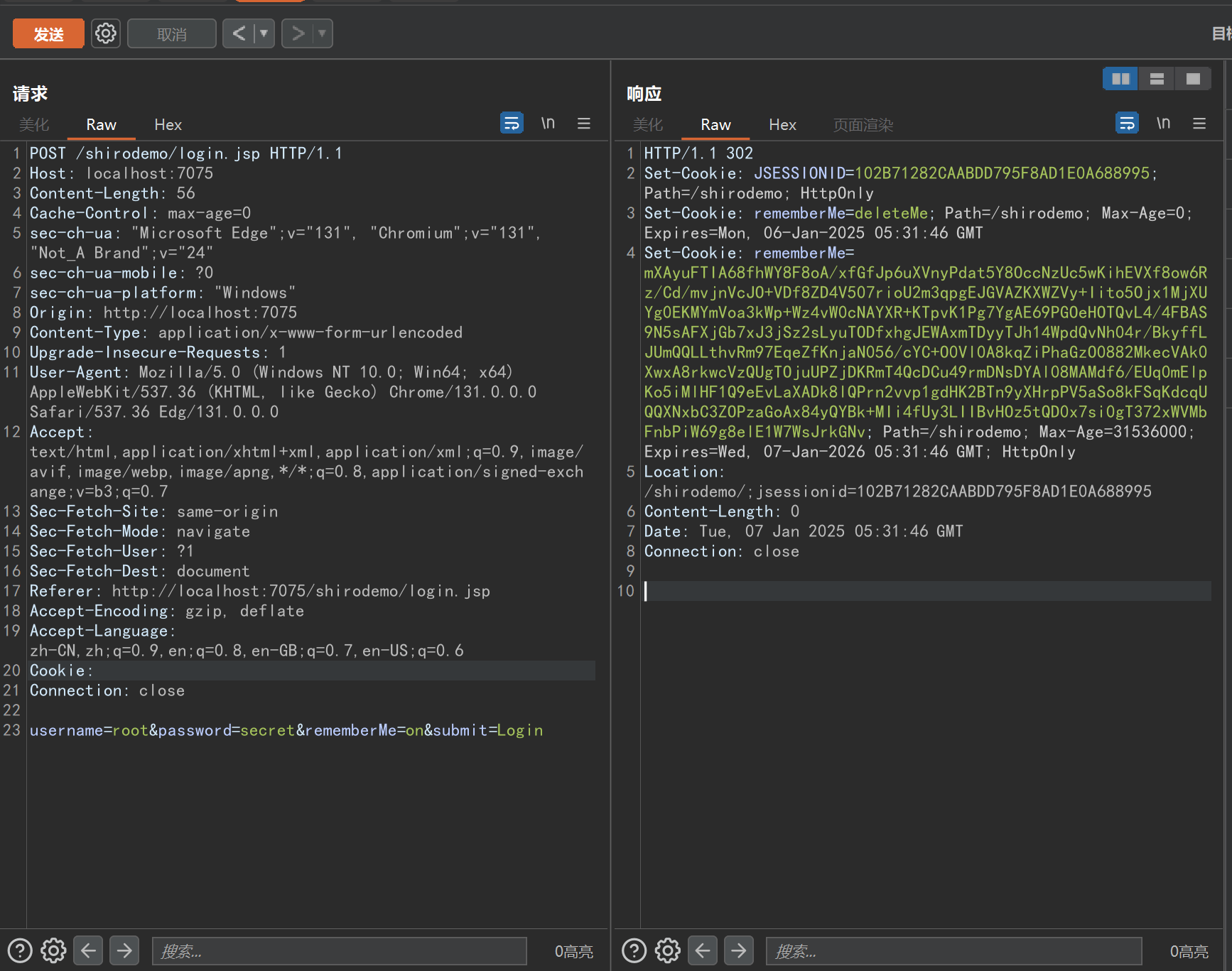Screen dimensions: 1232x971
Task: Click request body username=root&password=secret line
Action: click(286, 730)
